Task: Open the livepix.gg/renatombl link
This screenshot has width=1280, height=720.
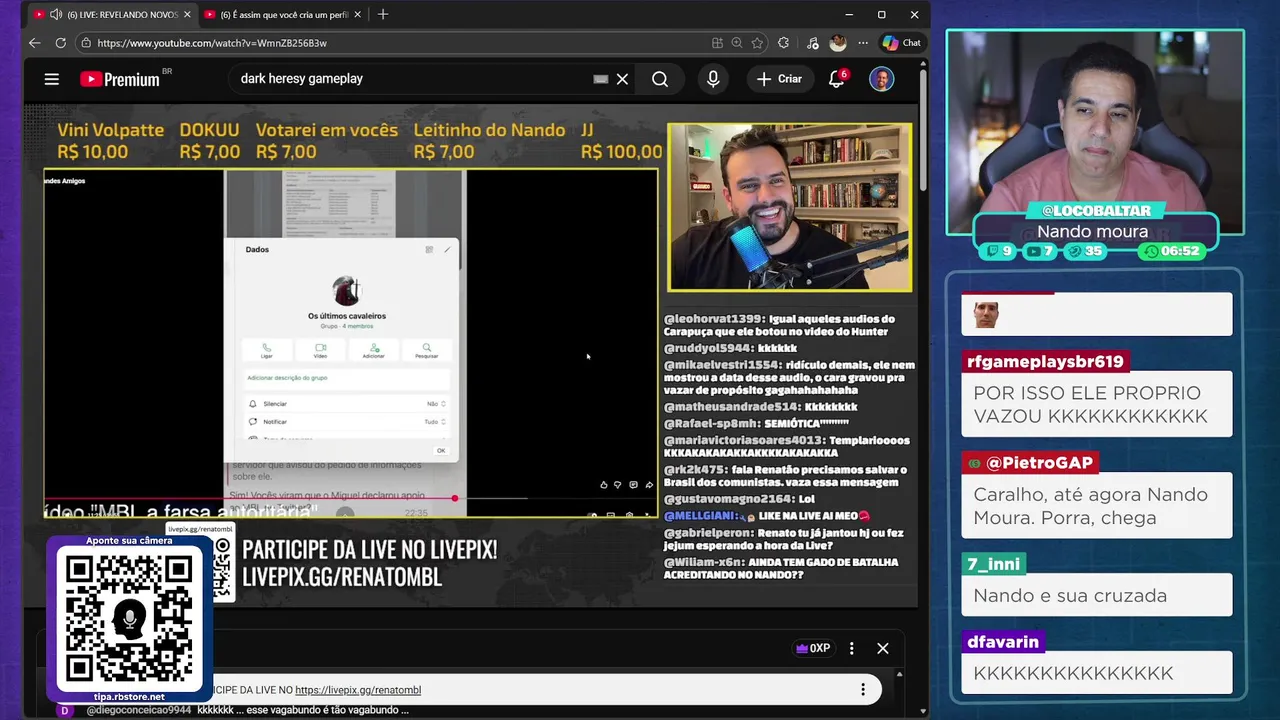Action: point(358,690)
